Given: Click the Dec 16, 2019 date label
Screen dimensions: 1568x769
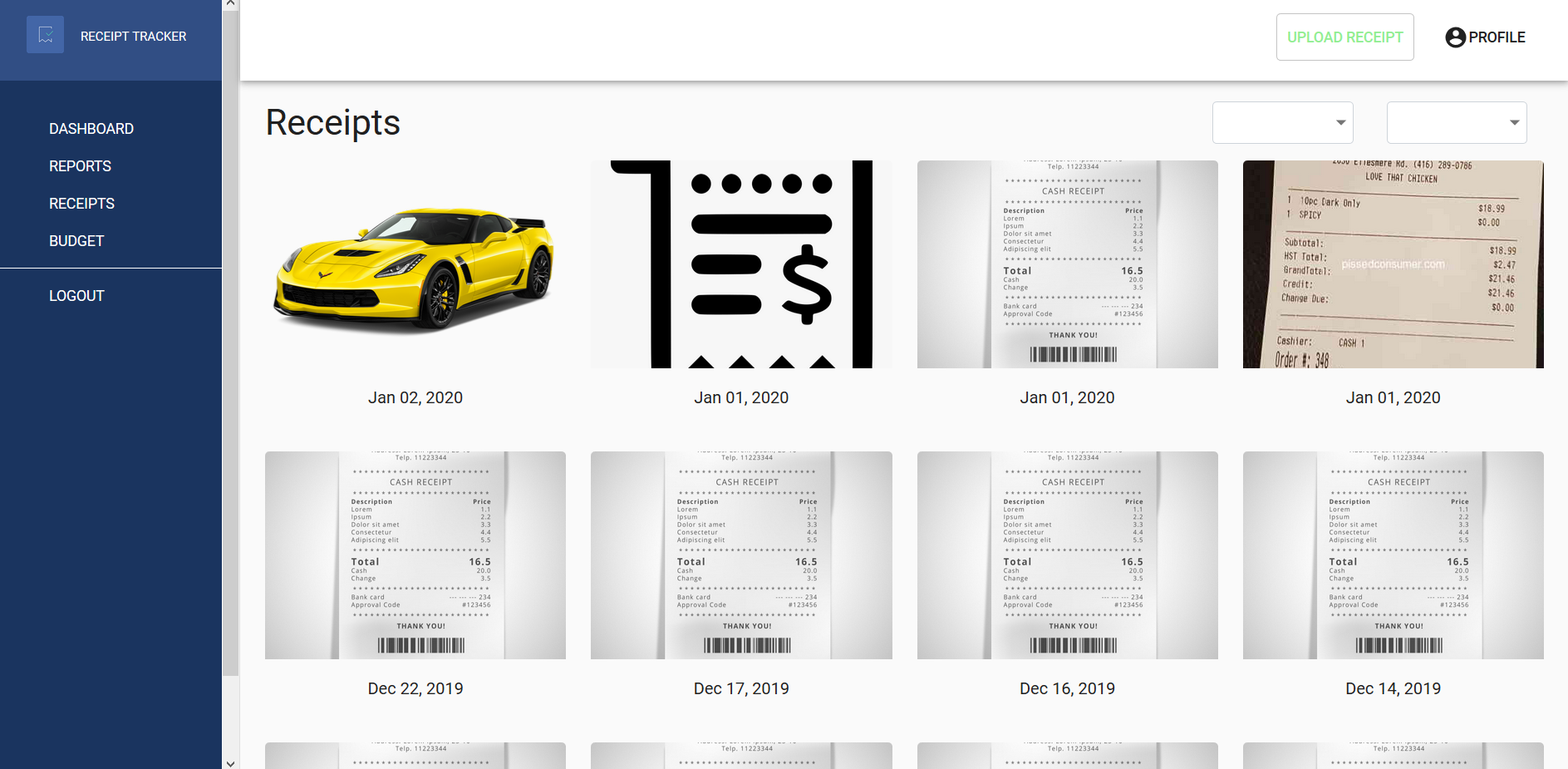Looking at the screenshot, I should pyautogui.click(x=1067, y=689).
